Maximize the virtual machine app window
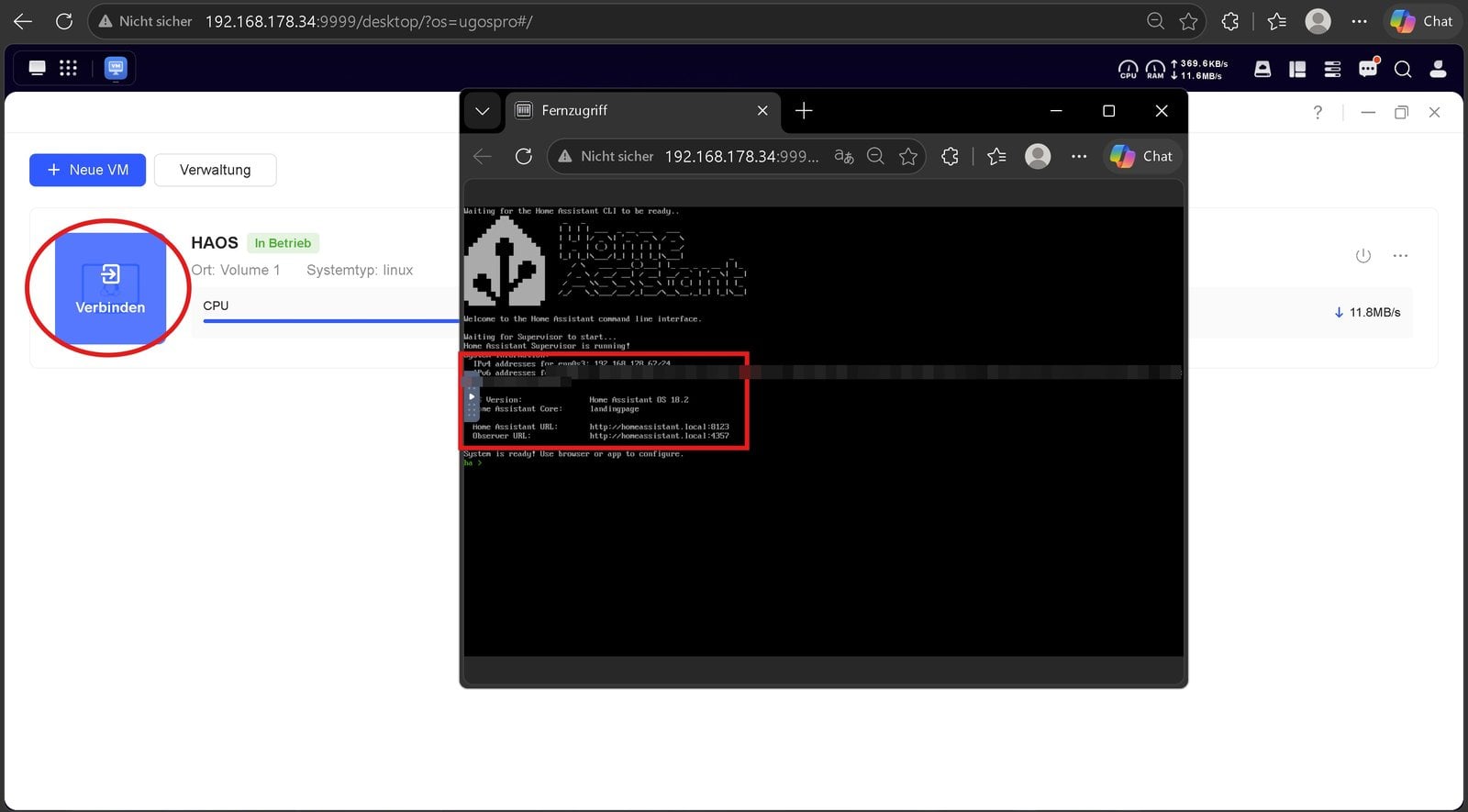The height and width of the screenshot is (812, 1468). (1401, 112)
